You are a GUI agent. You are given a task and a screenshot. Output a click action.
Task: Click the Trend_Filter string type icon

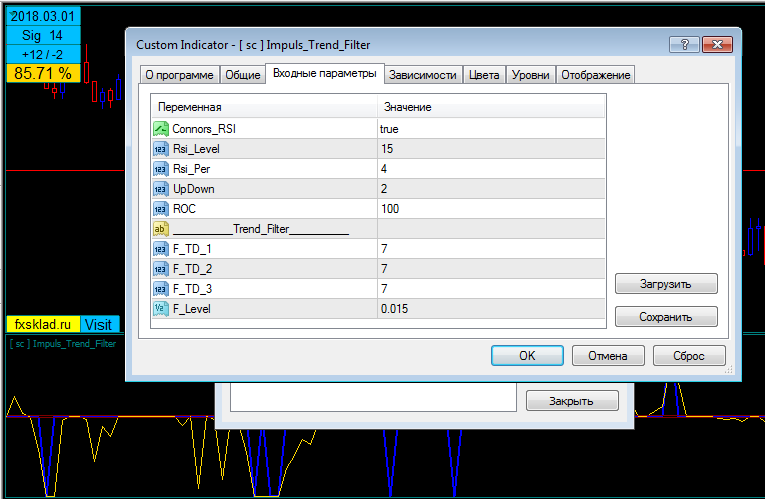161,229
